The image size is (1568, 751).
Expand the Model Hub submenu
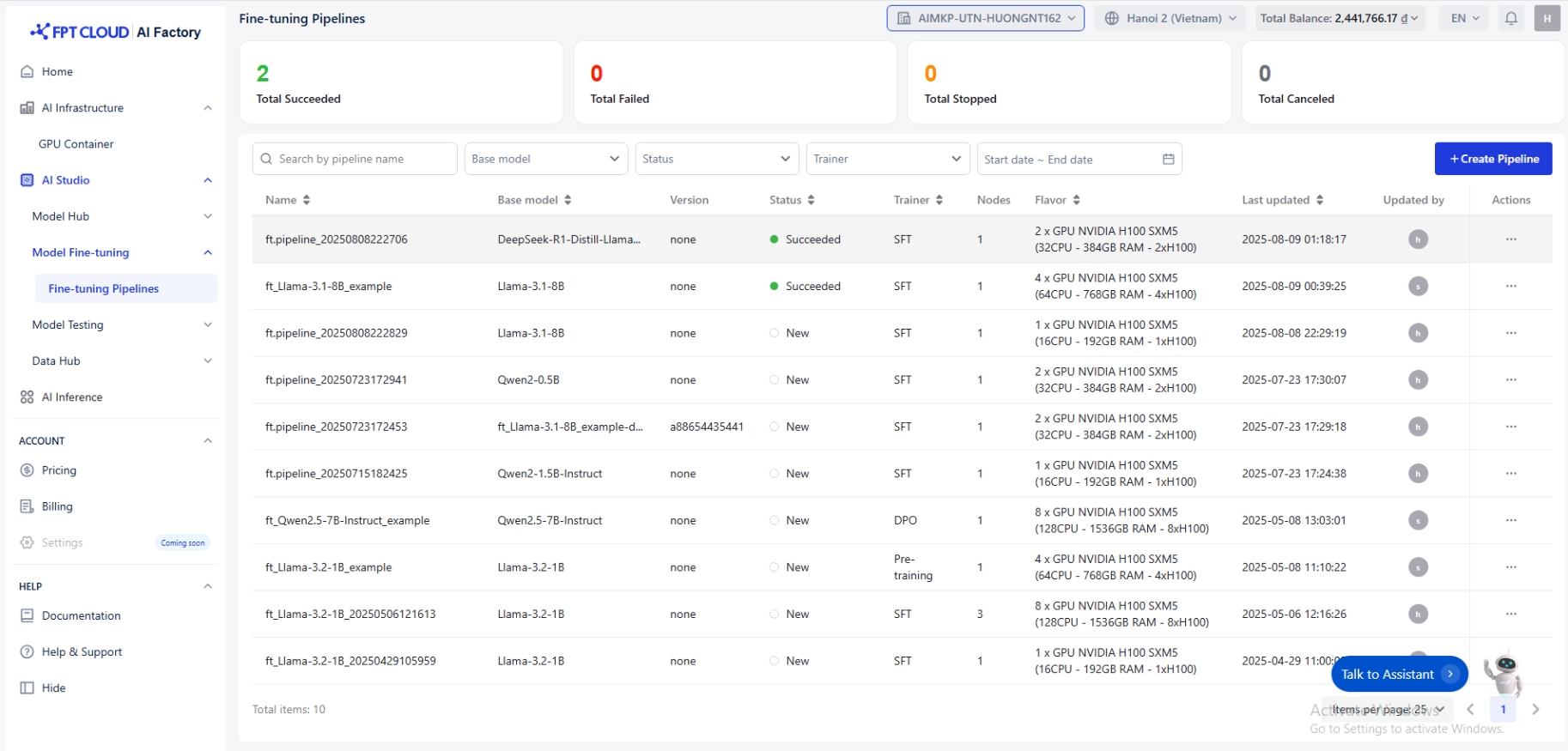[208, 216]
